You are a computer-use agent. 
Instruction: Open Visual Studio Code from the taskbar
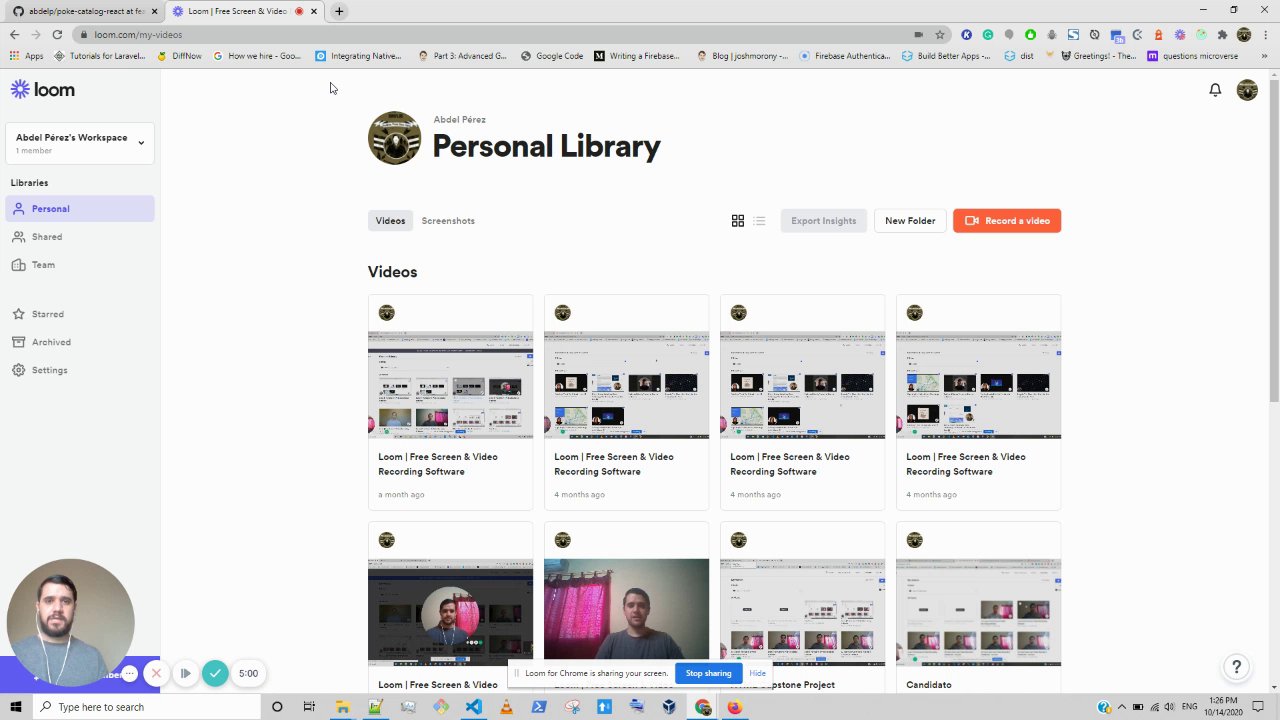(x=473, y=707)
